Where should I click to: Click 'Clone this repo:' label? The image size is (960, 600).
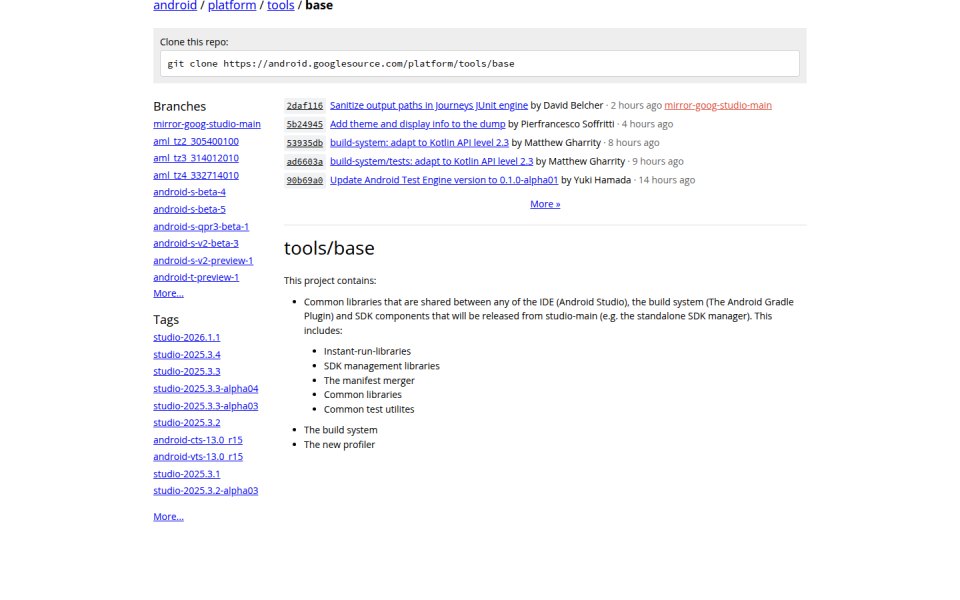(194, 42)
